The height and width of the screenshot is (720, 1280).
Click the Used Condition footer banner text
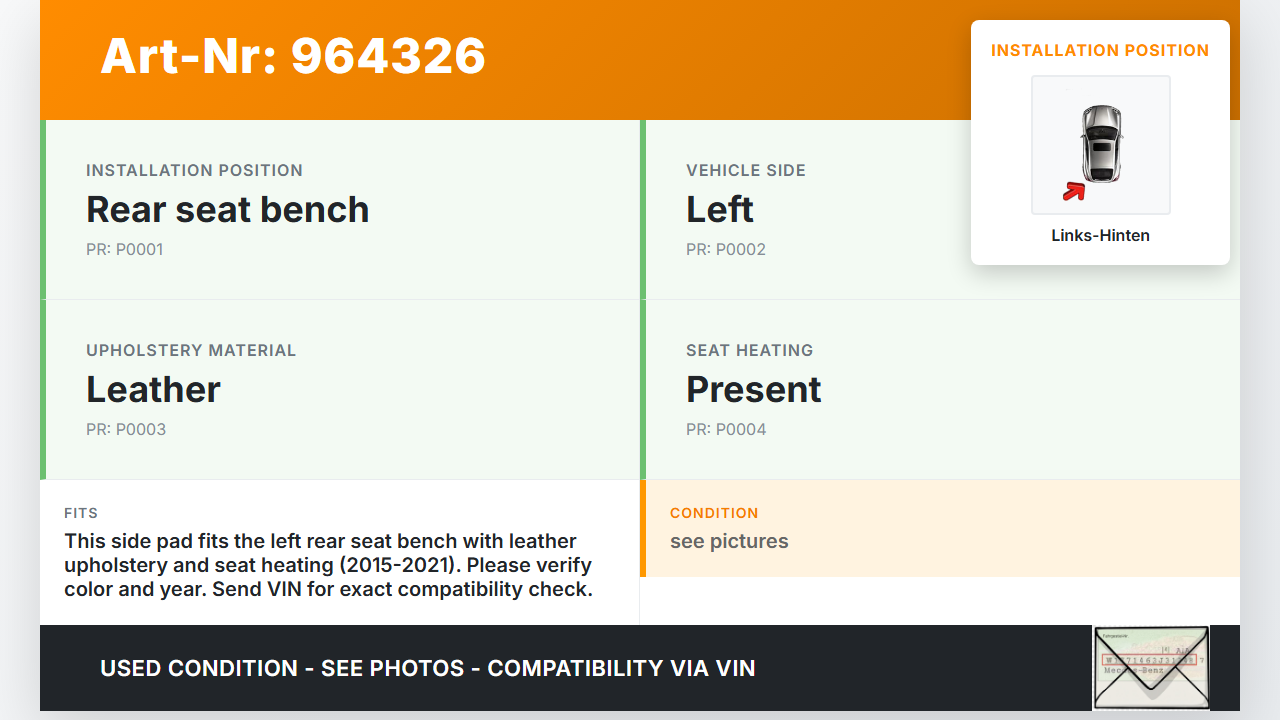pos(428,668)
